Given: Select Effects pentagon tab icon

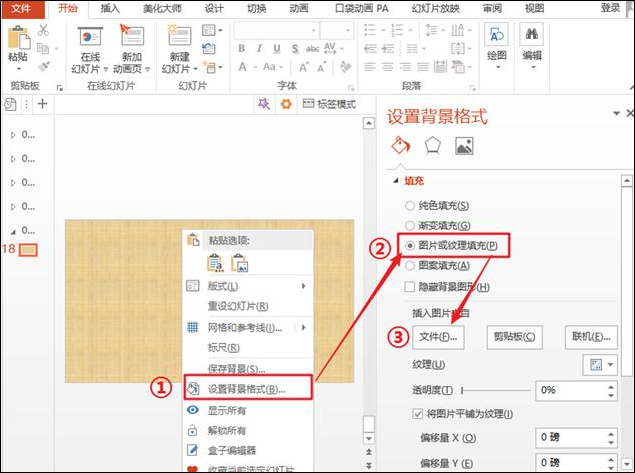Looking at the screenshot, I should (x=433, y=145).
